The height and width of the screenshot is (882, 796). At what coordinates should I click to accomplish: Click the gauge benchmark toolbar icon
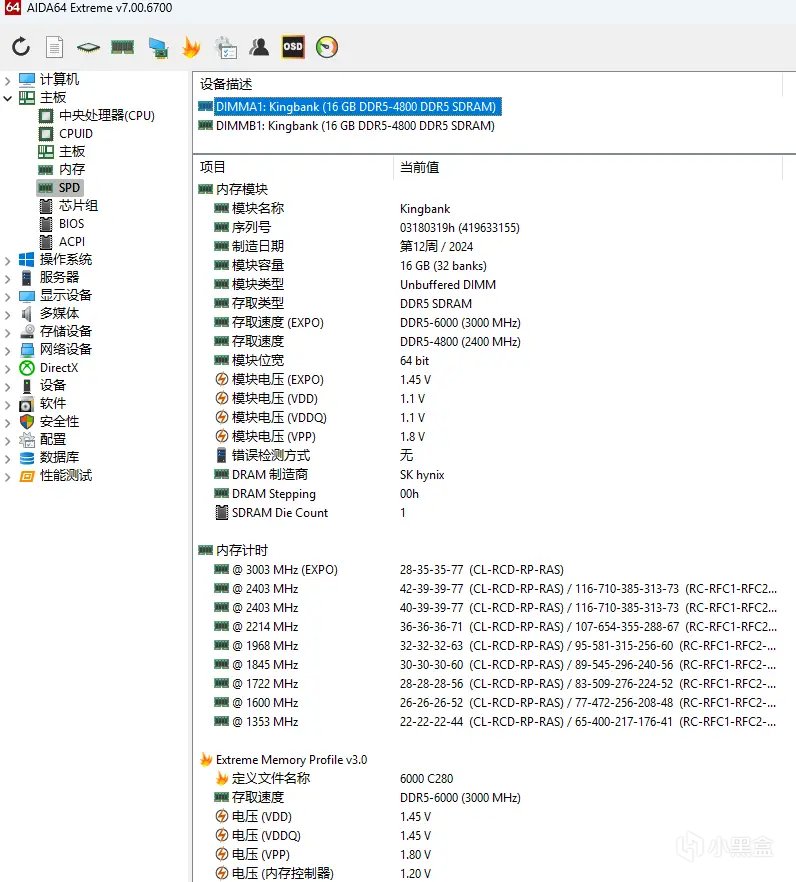tap(327, 47)
